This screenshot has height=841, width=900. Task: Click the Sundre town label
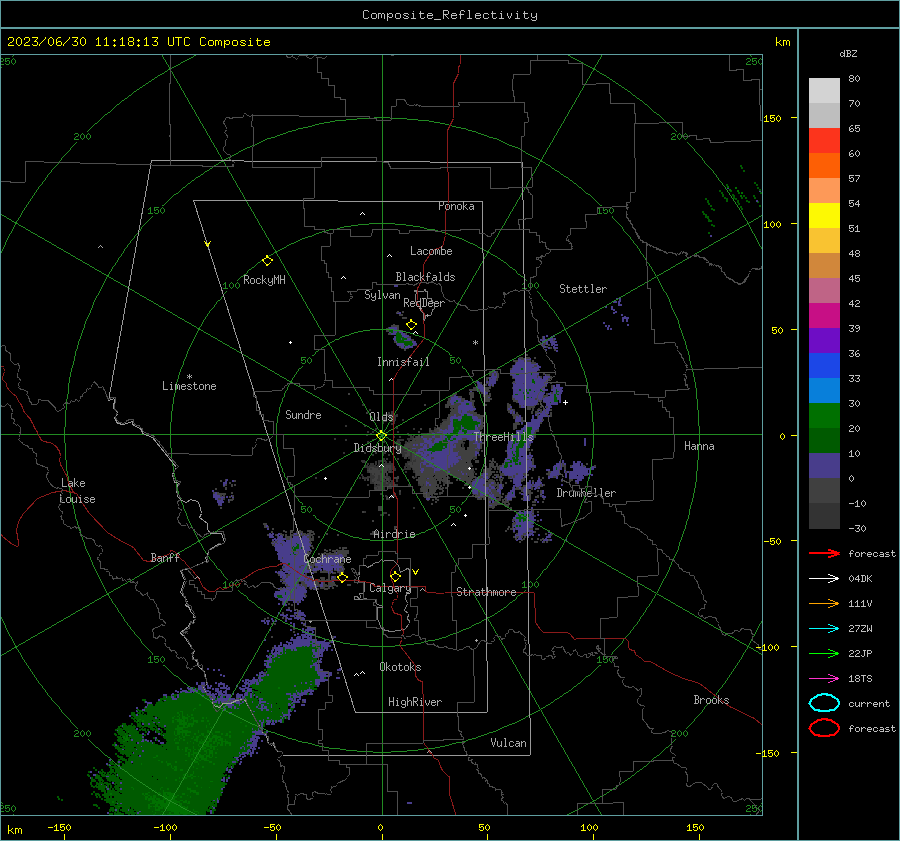point(303,414)
